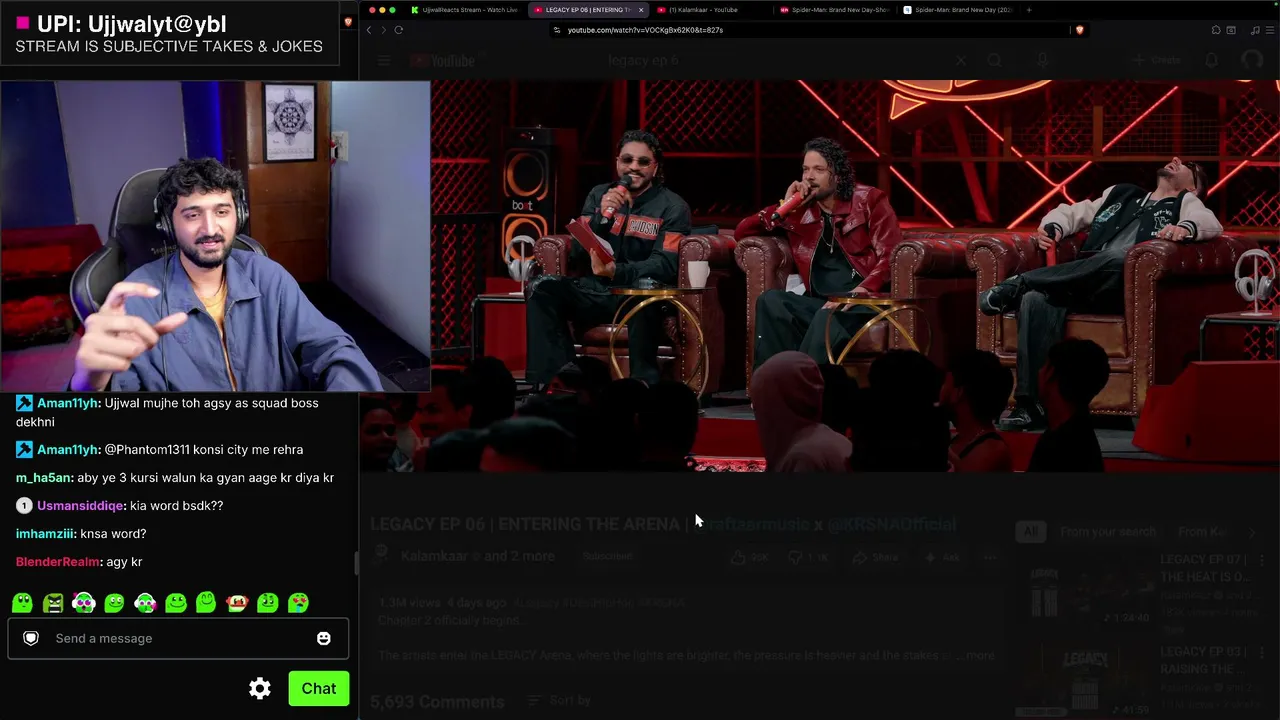Image resolution: width=1280 pixels, height=720 pixels.
Task: Switch to UjjwalReacts Stream tab
Action: [x=464, y=10]
